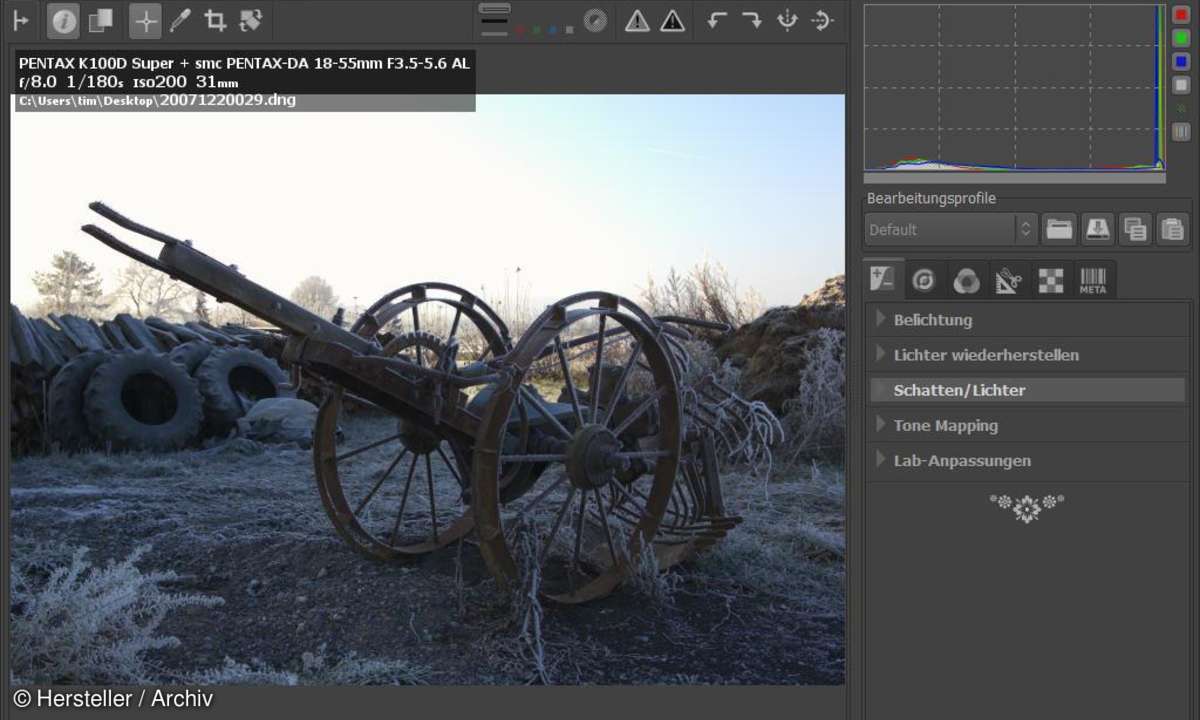This screenshot has width=1200, height=720.
Task: Expand the Belichtung section
Action: coord(1027,320)
